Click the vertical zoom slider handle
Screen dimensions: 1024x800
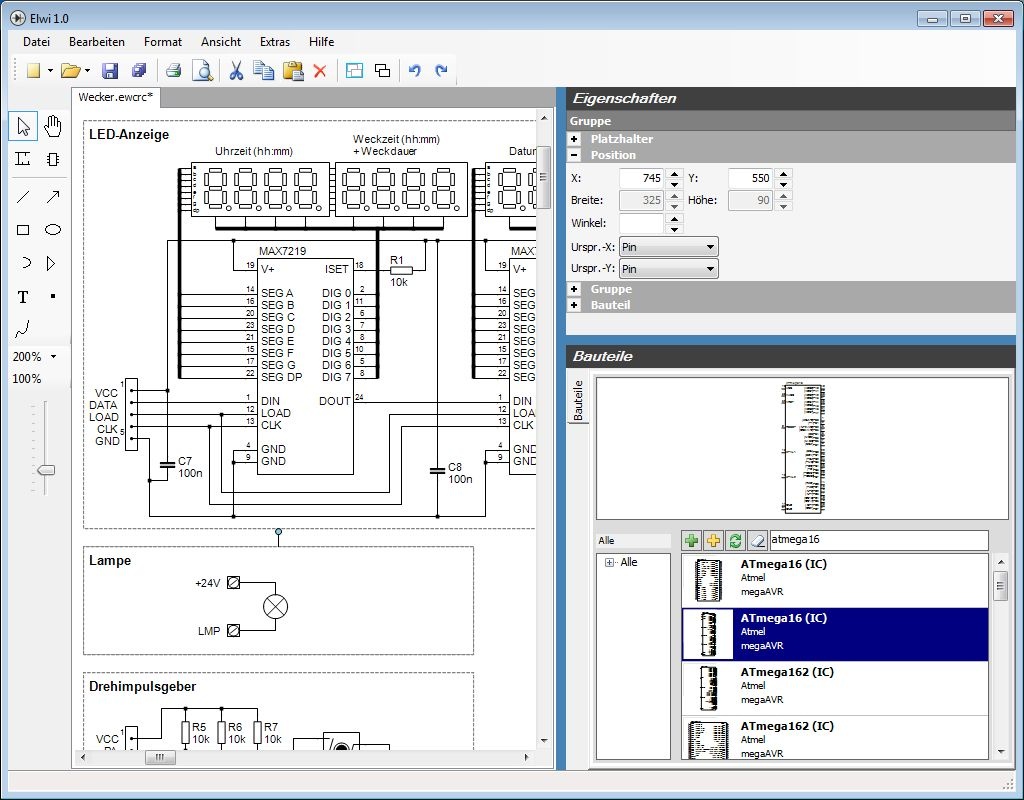tap(45, 470)
